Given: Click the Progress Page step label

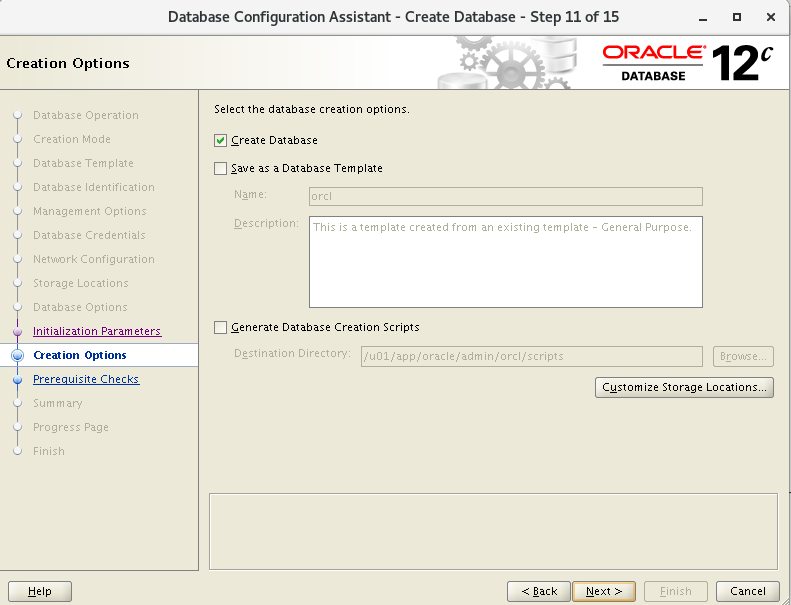Looking at the screenshot, I should coord(71,427).
